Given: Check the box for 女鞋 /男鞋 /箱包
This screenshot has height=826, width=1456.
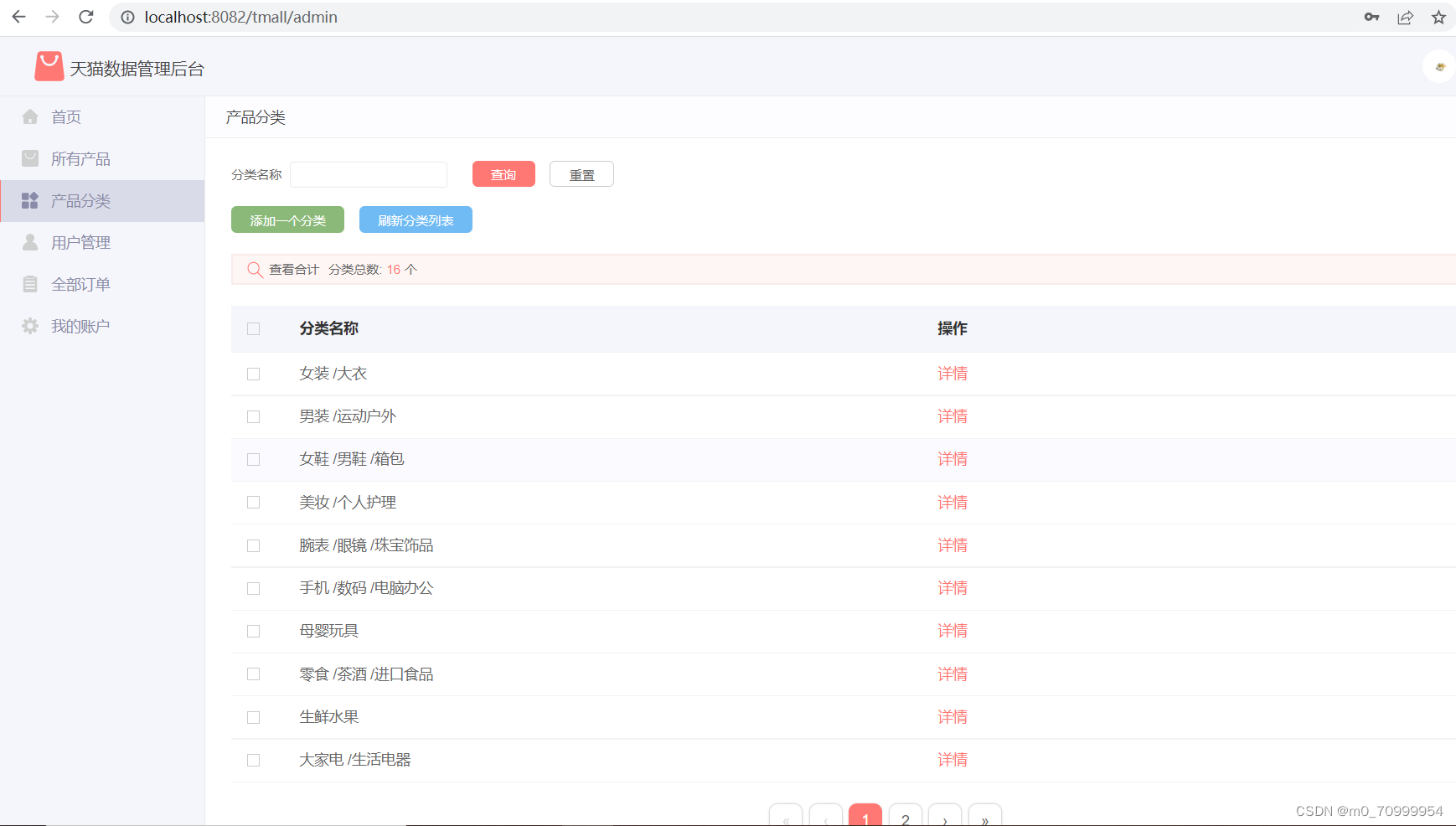Looking at the screenshot, I should click(x=254, y=460).
